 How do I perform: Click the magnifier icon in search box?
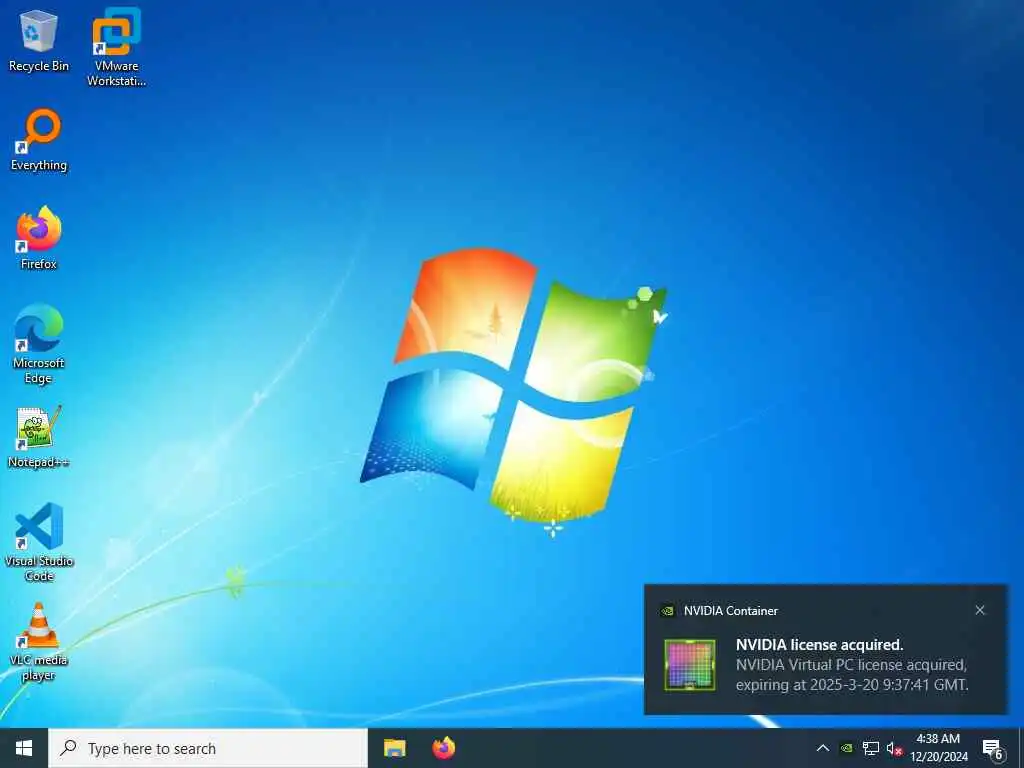pos(68,748)
